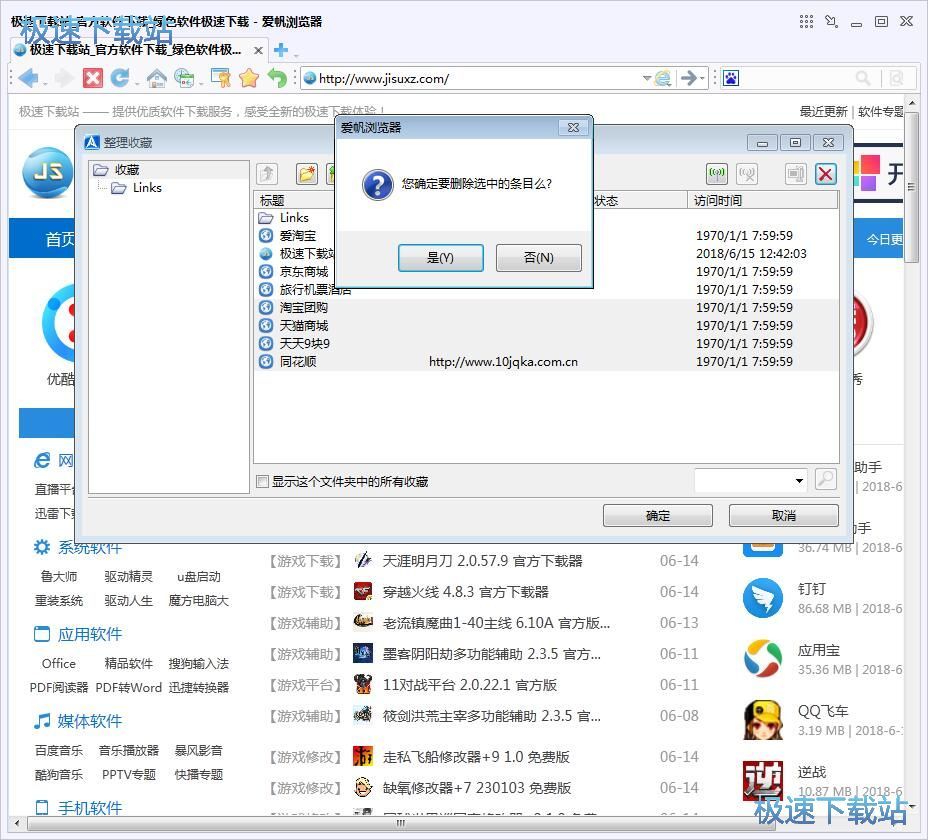Click the grid dots icon in title bar
This screenshot has height=840, width=928.
806,21
